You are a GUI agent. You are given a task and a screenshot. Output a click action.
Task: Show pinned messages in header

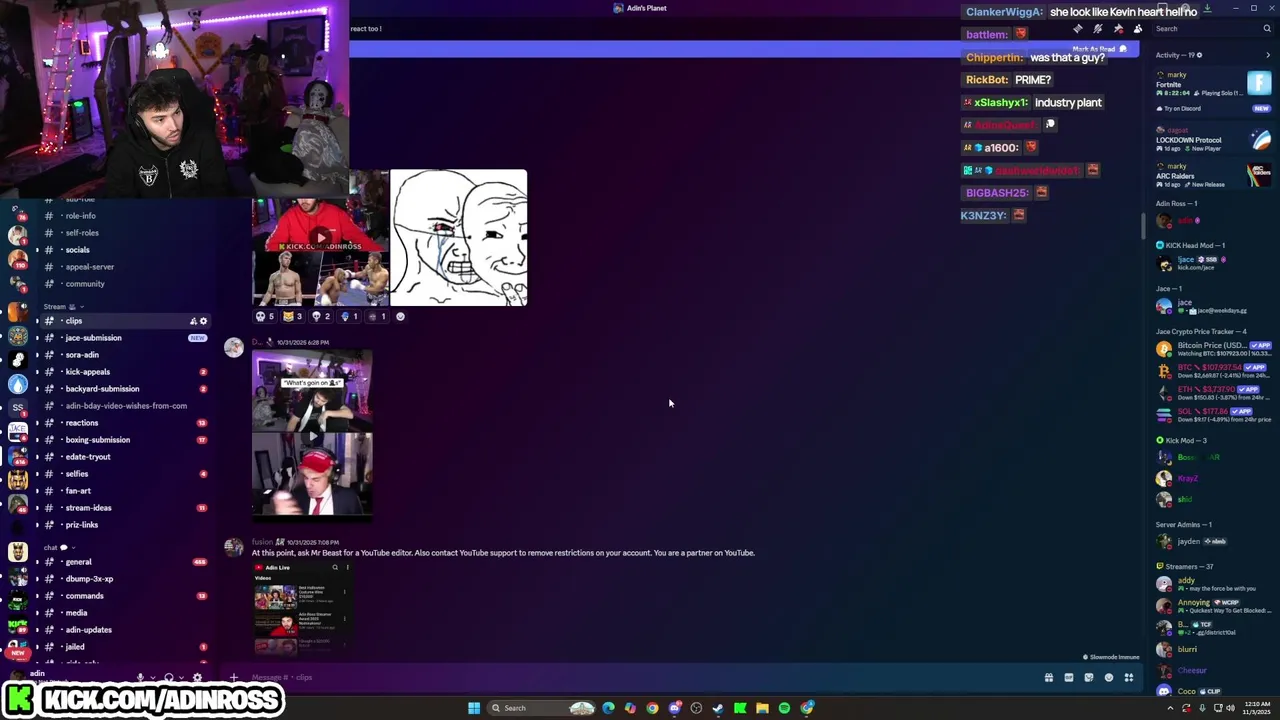point(1118,29)
